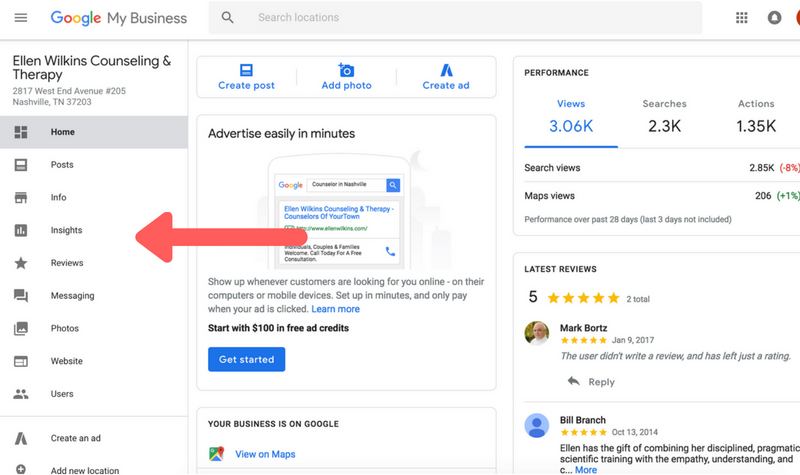Click the Create ad logo icon
The image size is (800, 475).
tap(446, 70)
